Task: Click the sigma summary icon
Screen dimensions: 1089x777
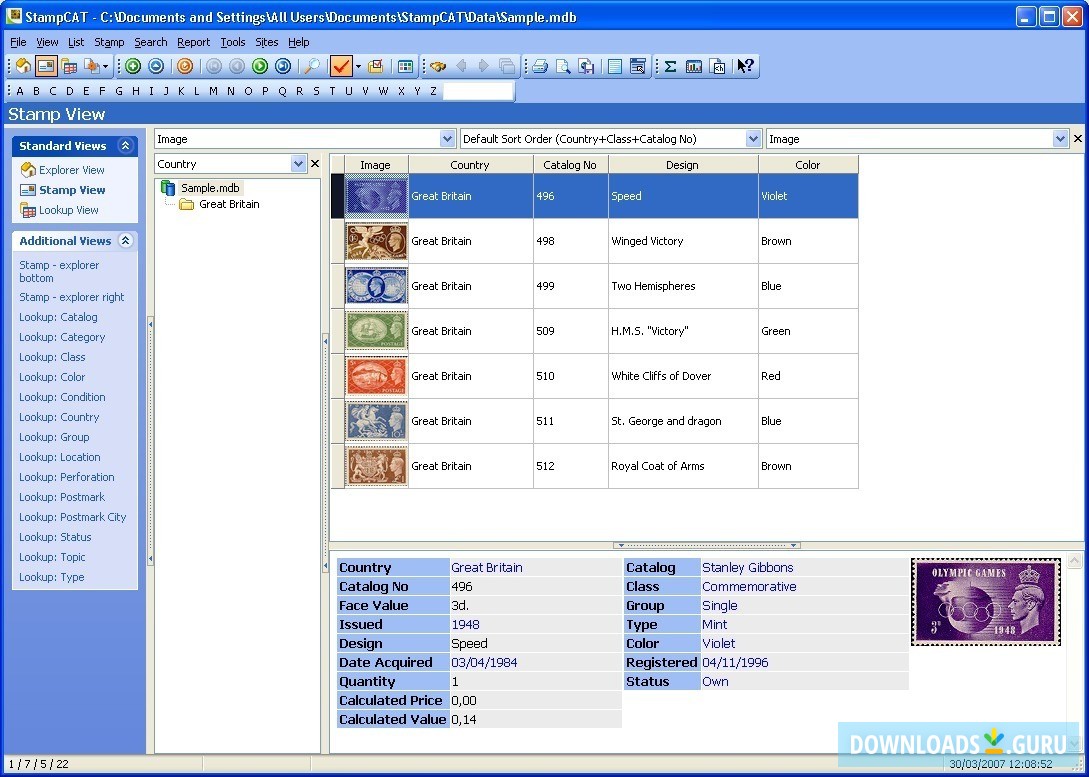Action: (x=670, y=67)
